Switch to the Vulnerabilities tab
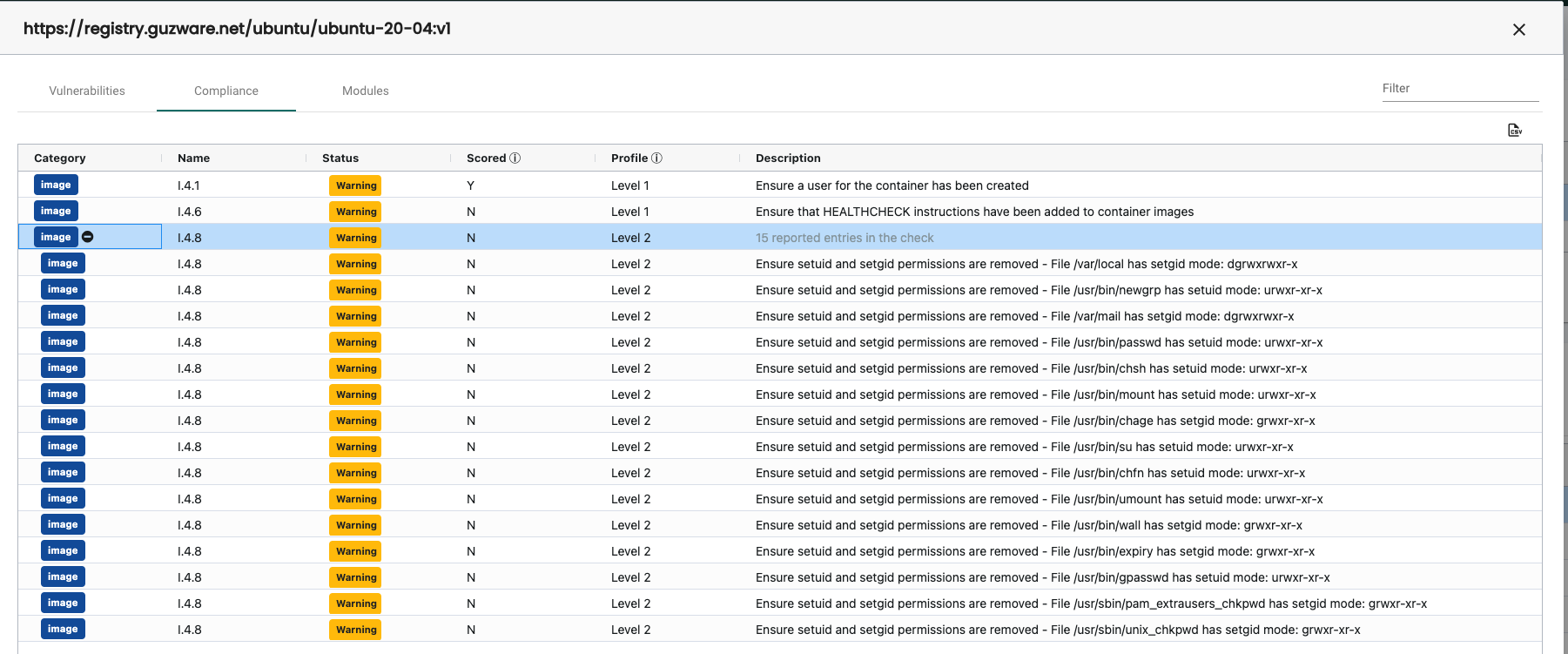This screenshot has height=654, width=1568. [x=87, y=91]
